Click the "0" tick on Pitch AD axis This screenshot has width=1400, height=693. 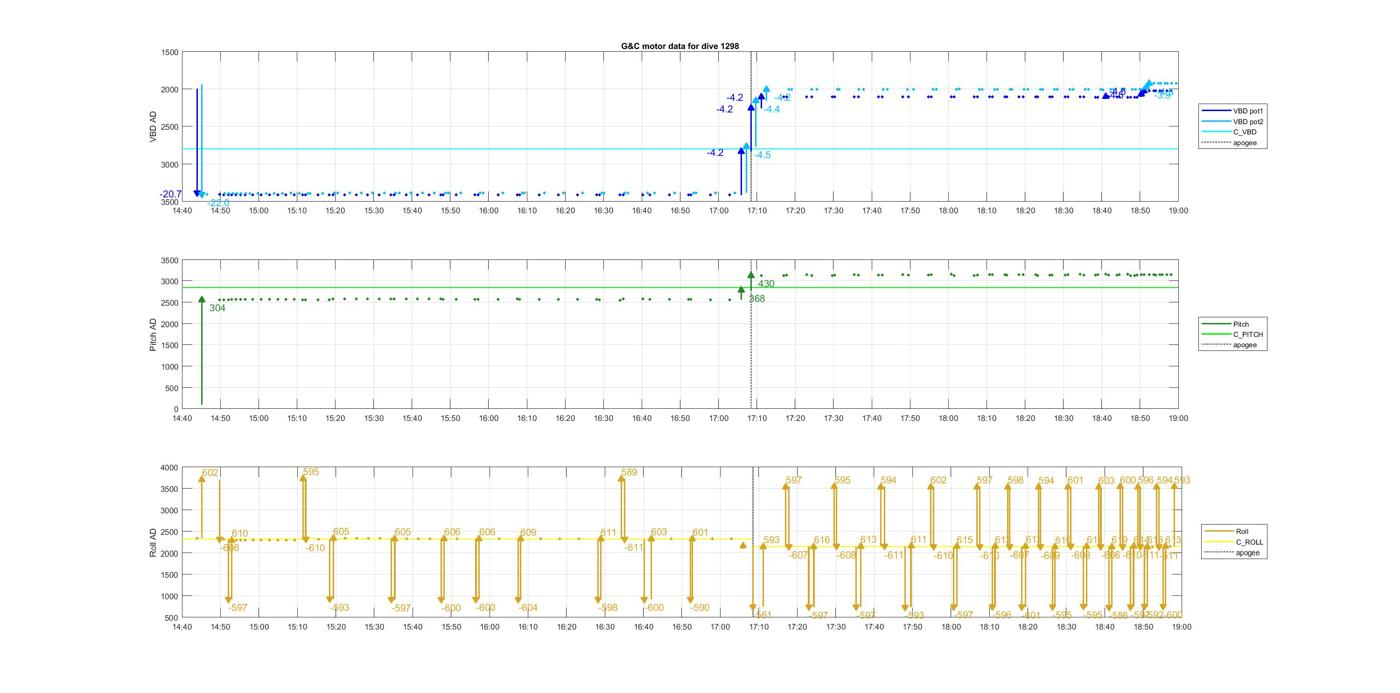pyautogui.click(x=176, y=410)
